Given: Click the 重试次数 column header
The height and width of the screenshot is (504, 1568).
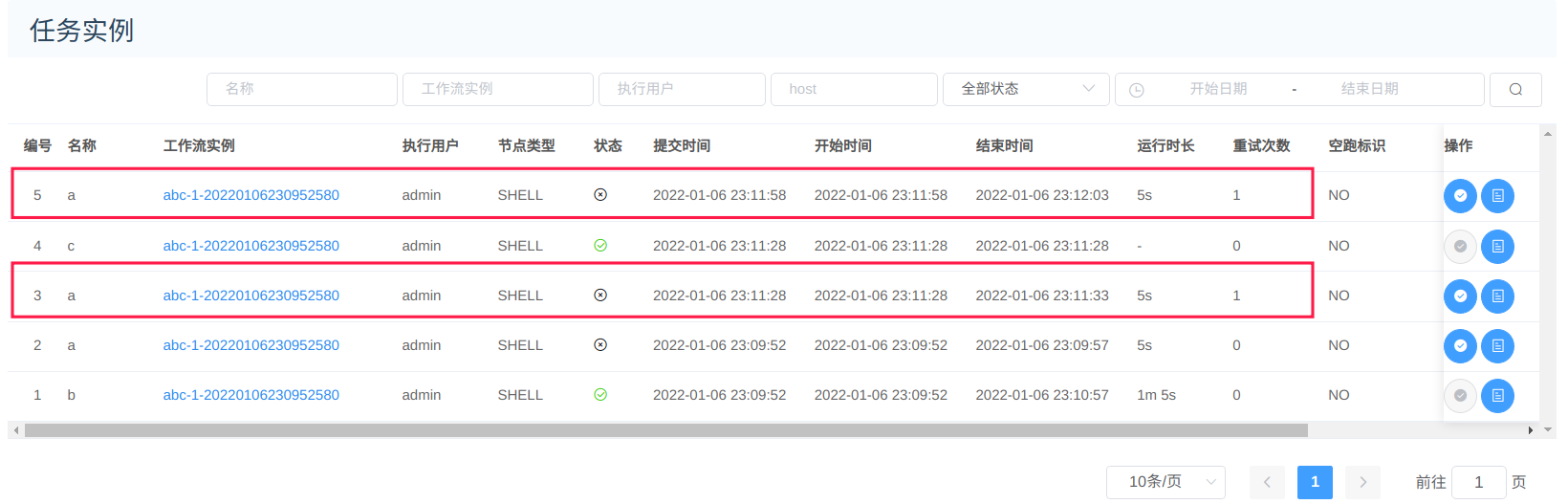Looking at the screenshot, I should pos(1261,145).
